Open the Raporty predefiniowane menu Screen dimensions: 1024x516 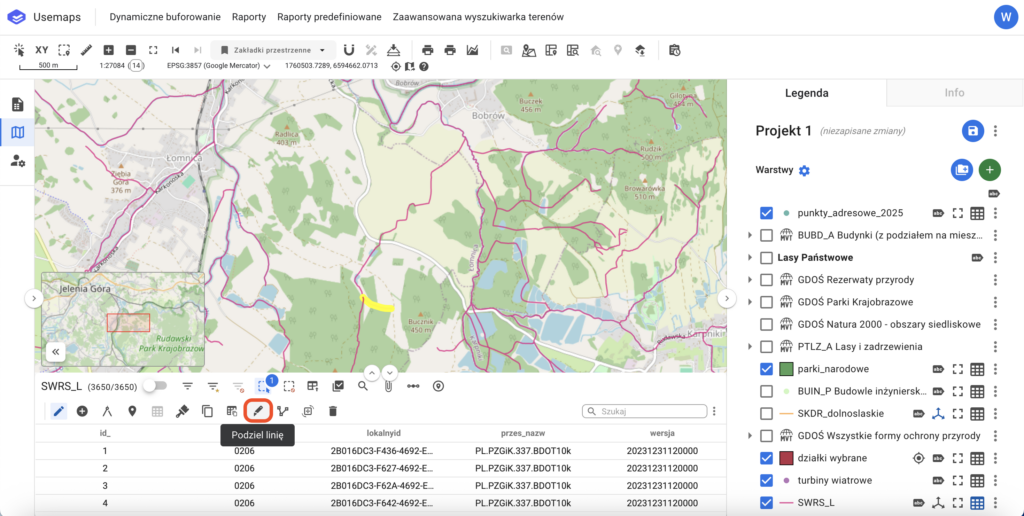tap(329, 18)
